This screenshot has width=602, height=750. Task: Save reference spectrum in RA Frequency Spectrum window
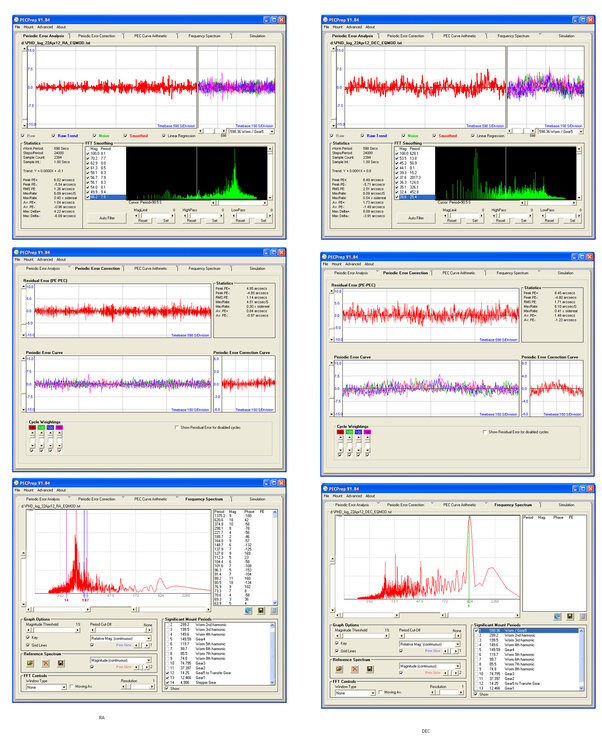click(59, 662)
